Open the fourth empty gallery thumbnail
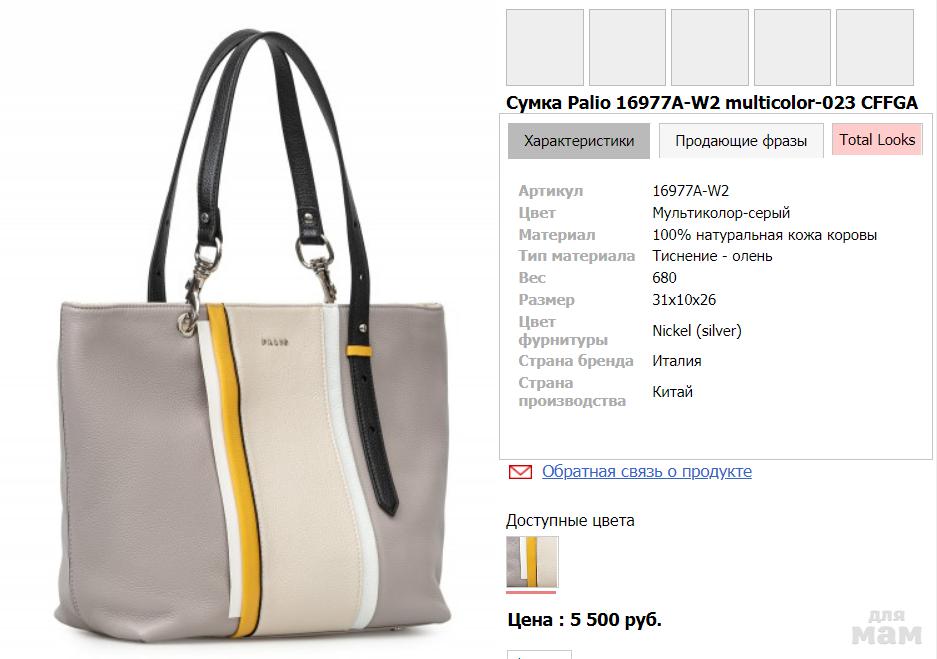The image size is (937, 659). (x=792, y=47)
